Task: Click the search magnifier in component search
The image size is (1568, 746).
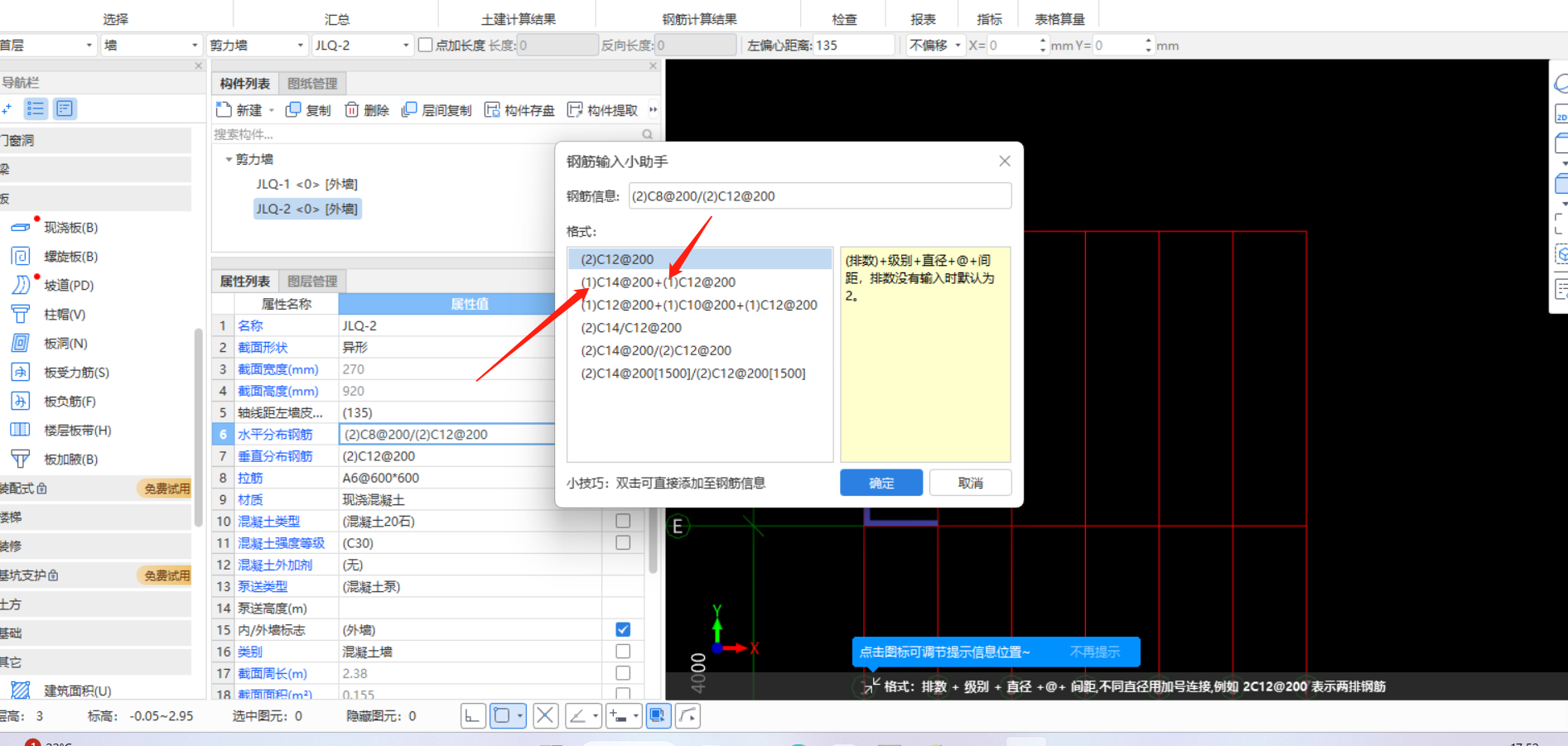Action: [x=647, y=134]
